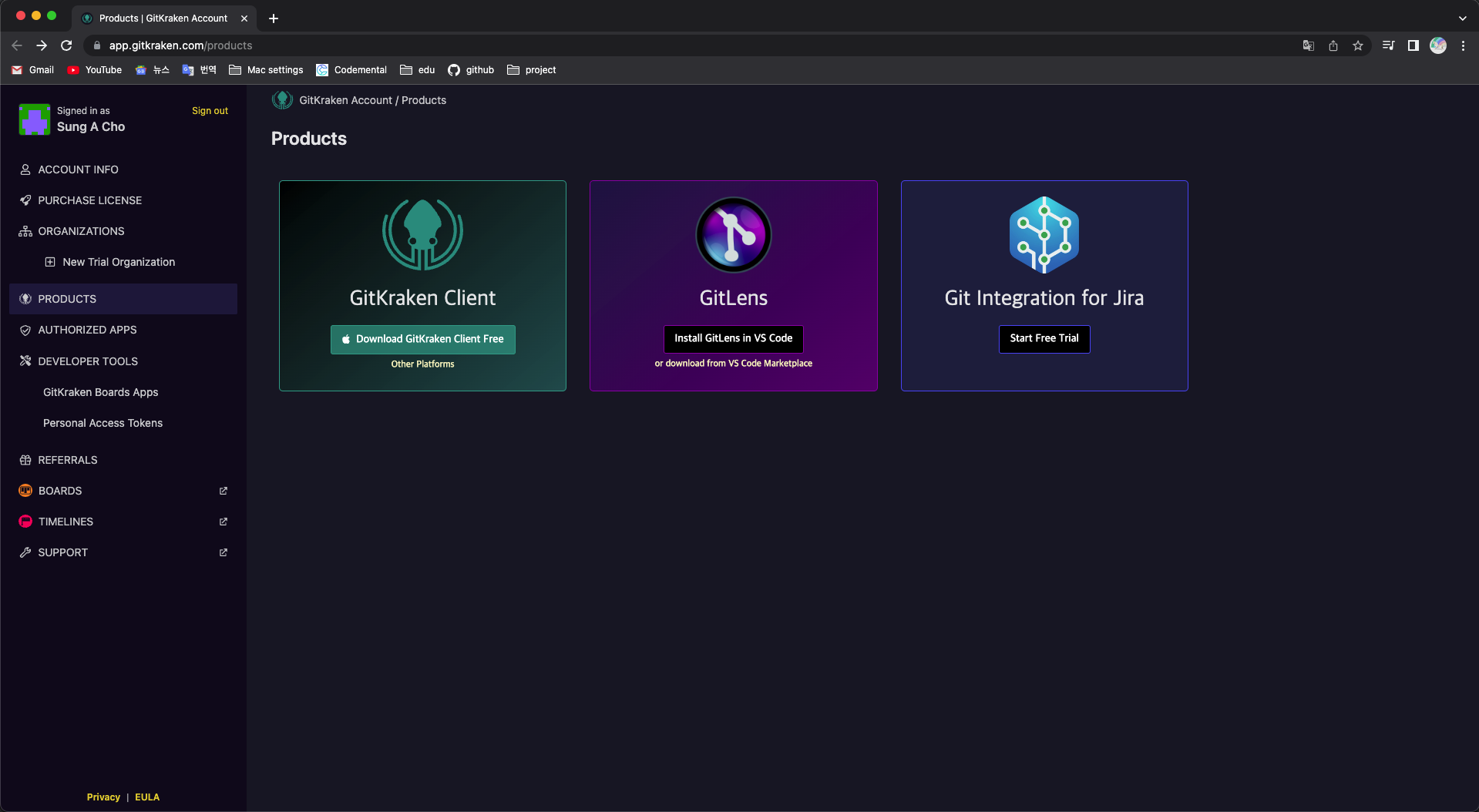The image size is (1479, 812).
Task: Click the Authorized Apps shield icon
Action: coord(25,330)
